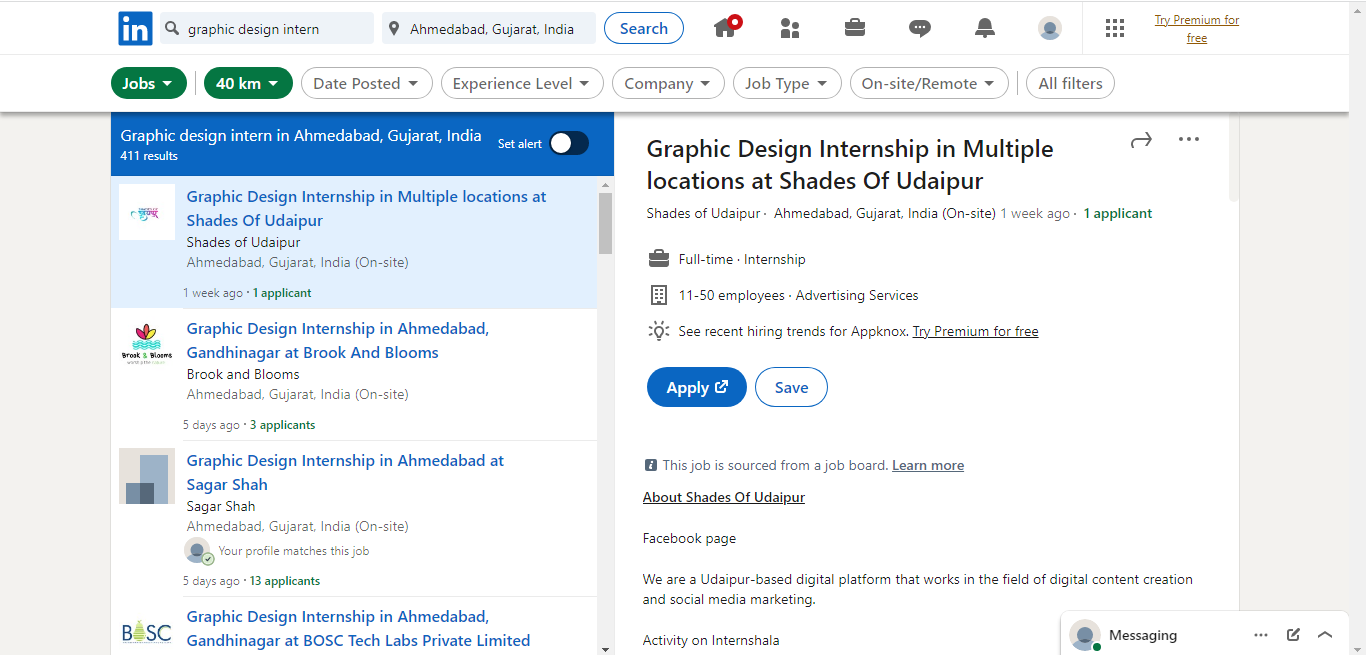Screen dimensions: 1366x655
Task: Click 'Full-time · Internship' text
Action: tap(742, 259)
